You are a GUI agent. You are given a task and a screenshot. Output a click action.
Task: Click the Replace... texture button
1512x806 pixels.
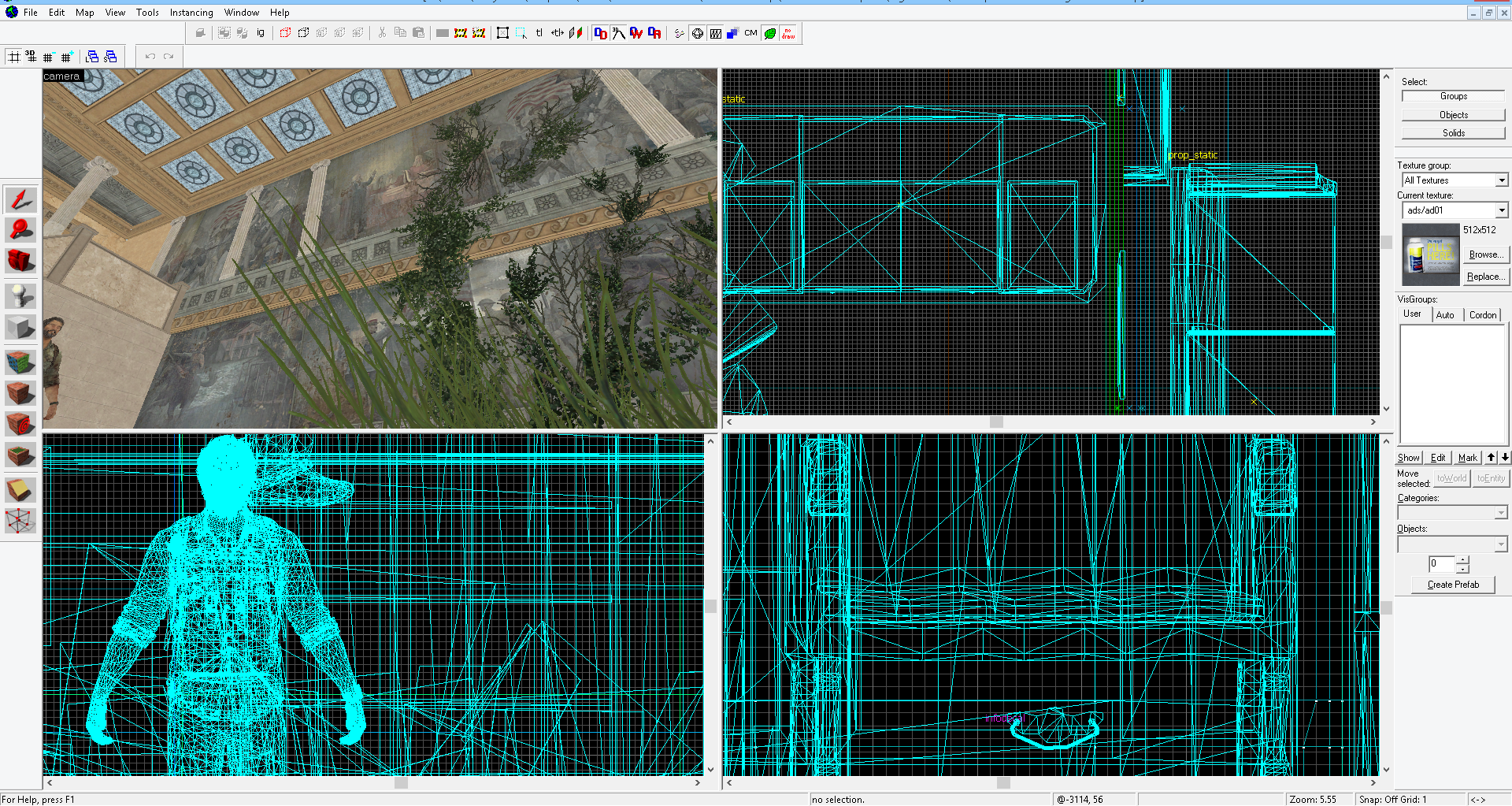[x=1485, y=277]
